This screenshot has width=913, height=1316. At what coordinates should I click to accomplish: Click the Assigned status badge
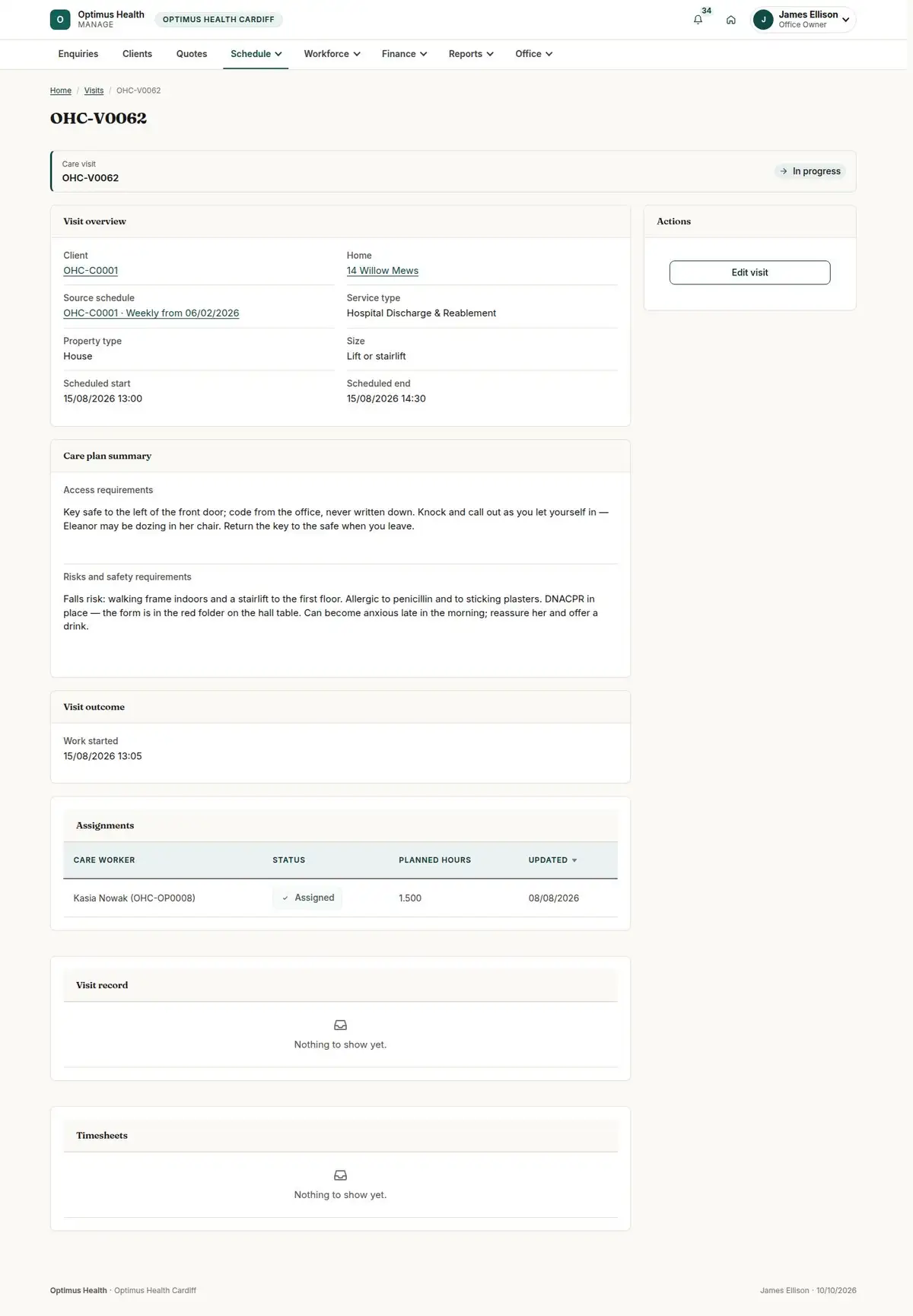click(307, 898)
